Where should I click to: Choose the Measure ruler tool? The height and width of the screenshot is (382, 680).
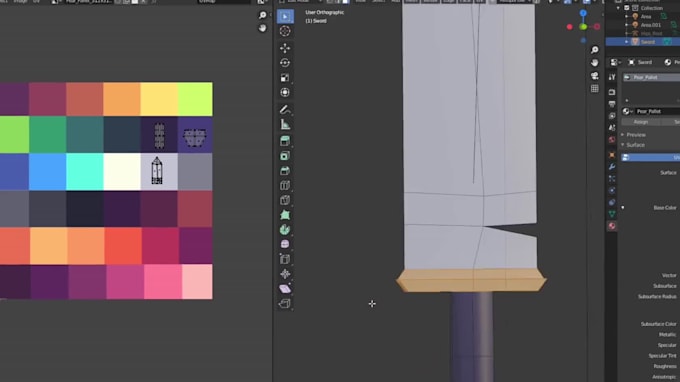285,124
